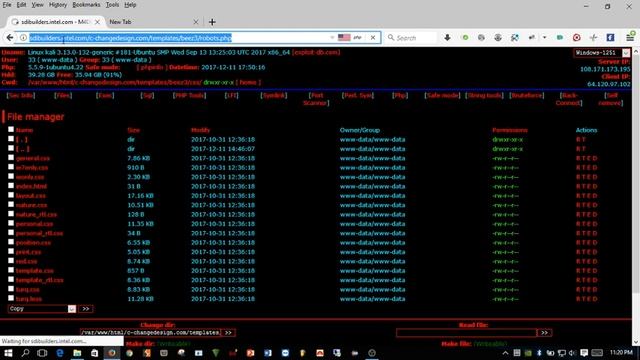
Task: Click the red target extension icon
Action: [x=576, y=38]
